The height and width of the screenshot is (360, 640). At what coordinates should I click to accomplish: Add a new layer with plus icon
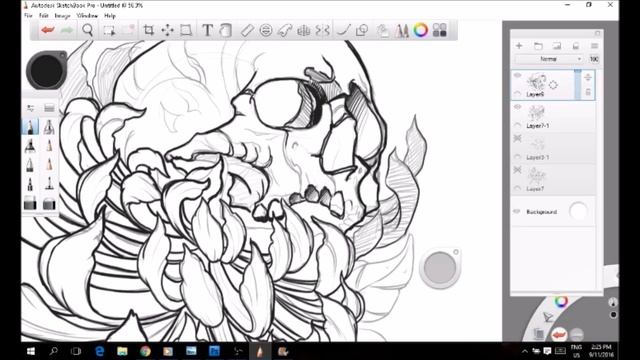(519, 46)
